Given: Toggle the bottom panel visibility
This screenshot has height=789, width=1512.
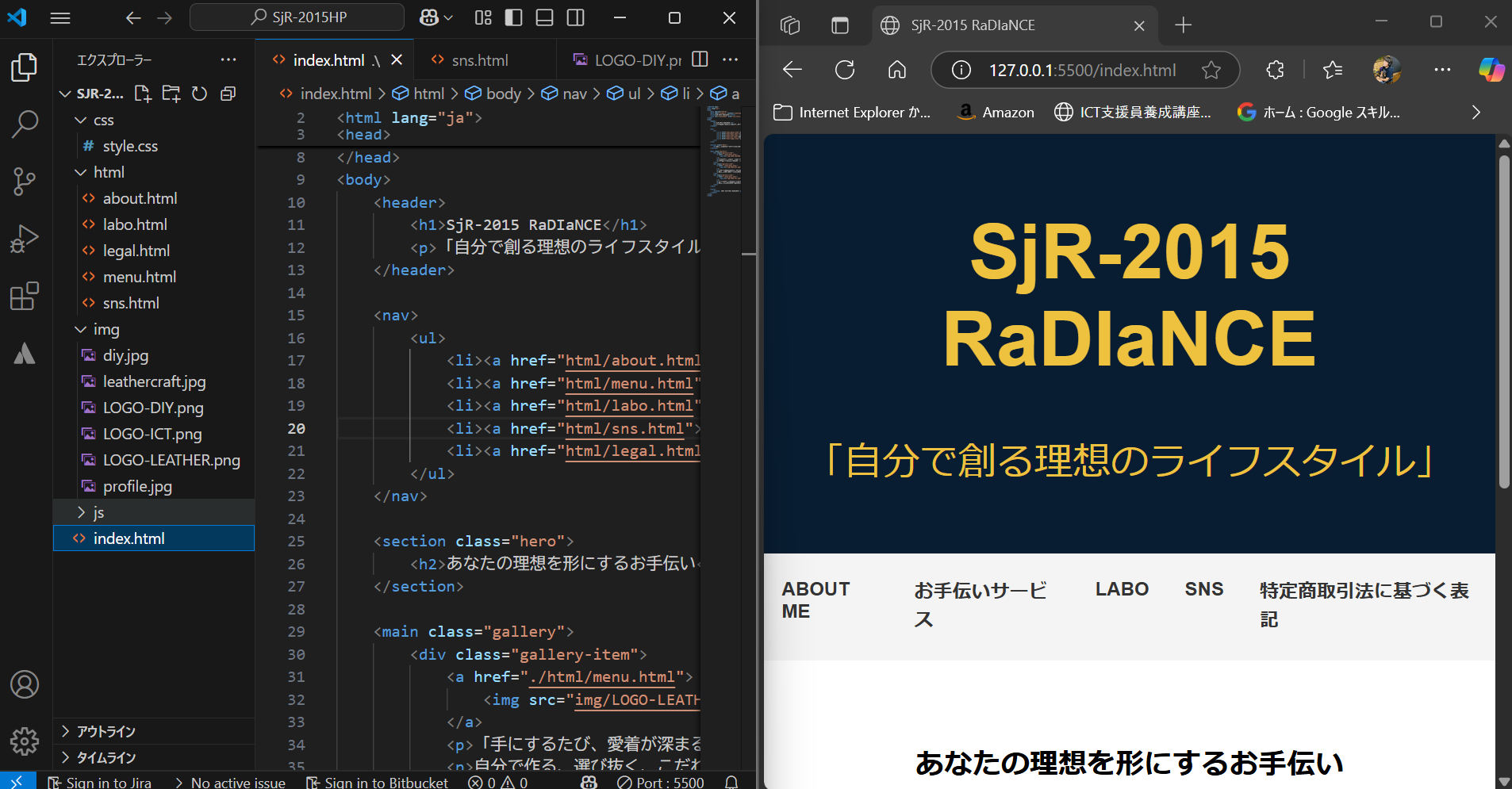Looking at the screenshot, I should point(544,17).
